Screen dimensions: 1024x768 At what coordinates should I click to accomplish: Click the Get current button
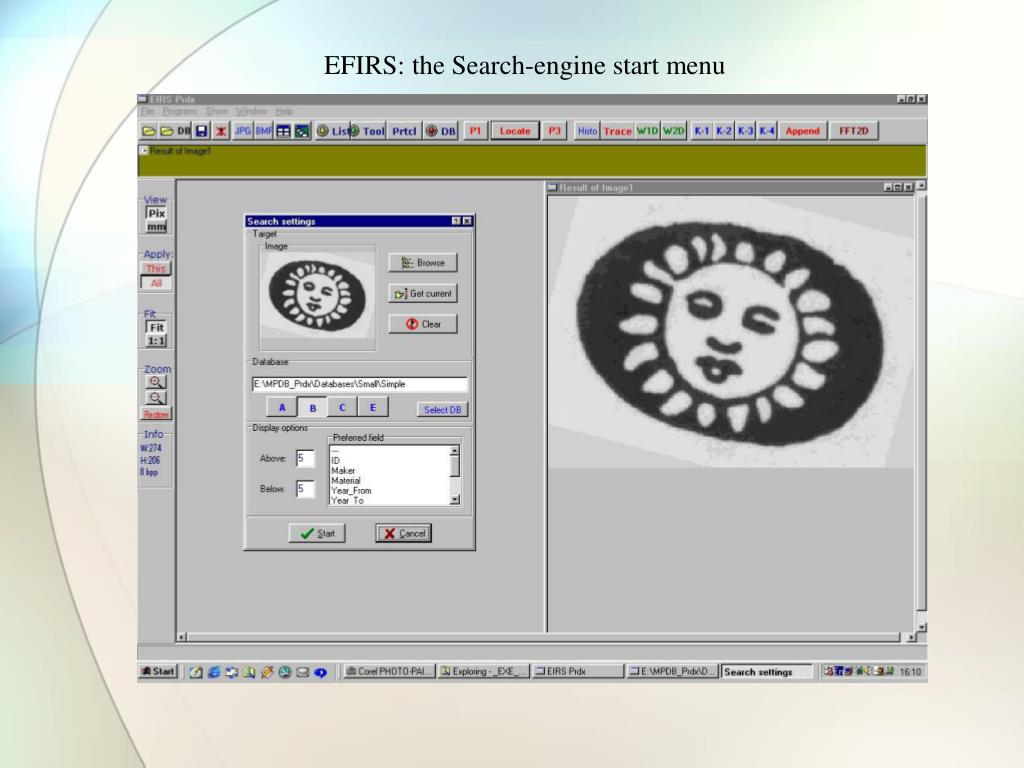pos(423,293)
